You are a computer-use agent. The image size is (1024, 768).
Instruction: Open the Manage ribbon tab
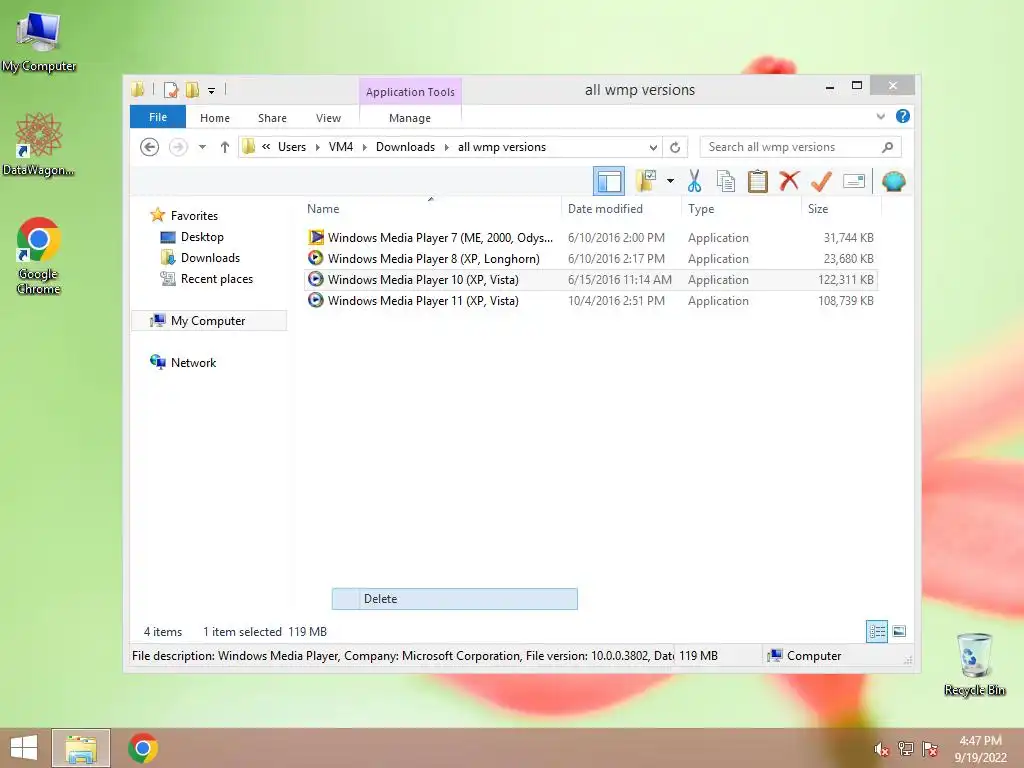click(409, 118)
